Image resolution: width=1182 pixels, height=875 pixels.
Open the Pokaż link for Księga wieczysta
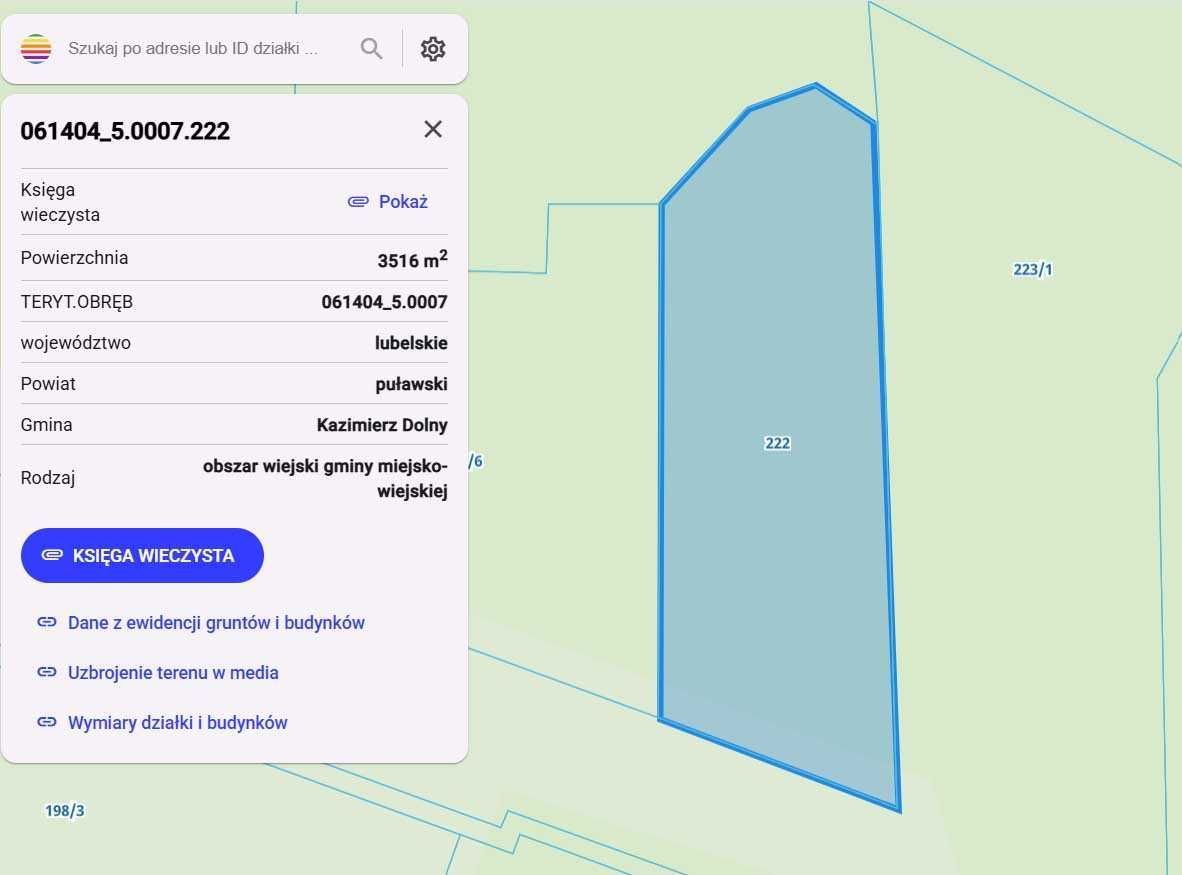404,201
